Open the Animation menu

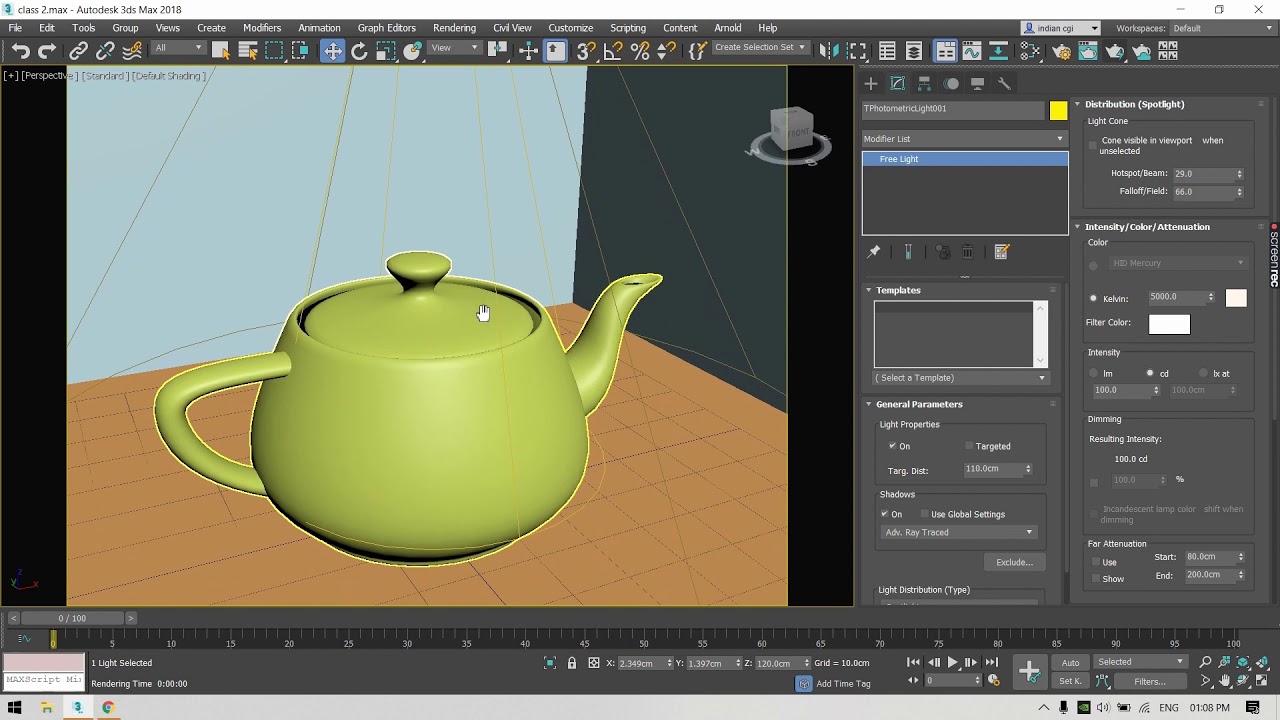[x=319, y=28]
